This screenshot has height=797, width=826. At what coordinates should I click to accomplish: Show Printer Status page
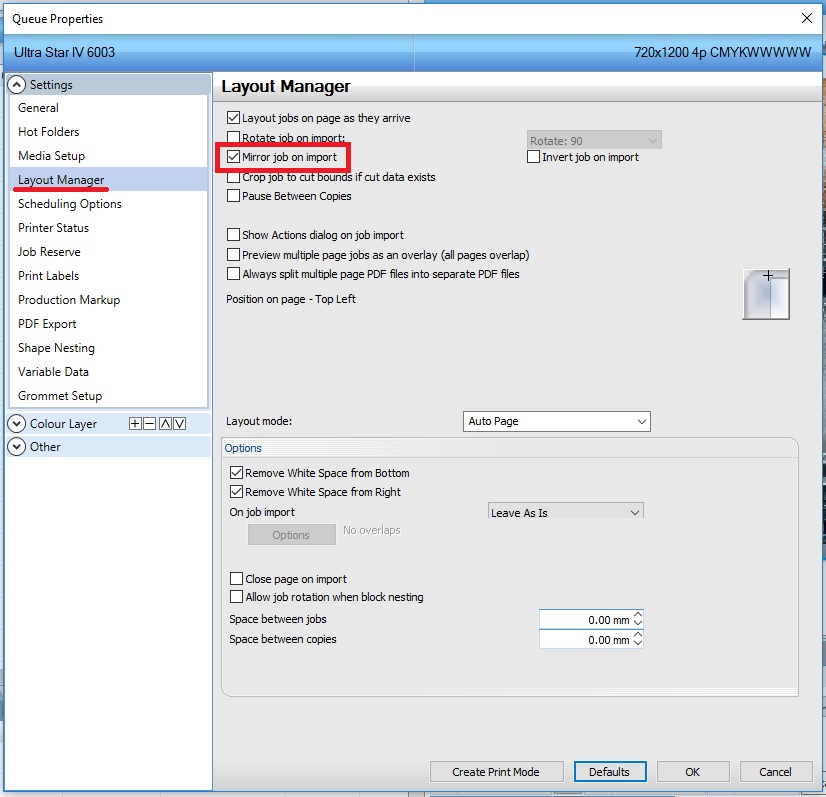point(109,228)
